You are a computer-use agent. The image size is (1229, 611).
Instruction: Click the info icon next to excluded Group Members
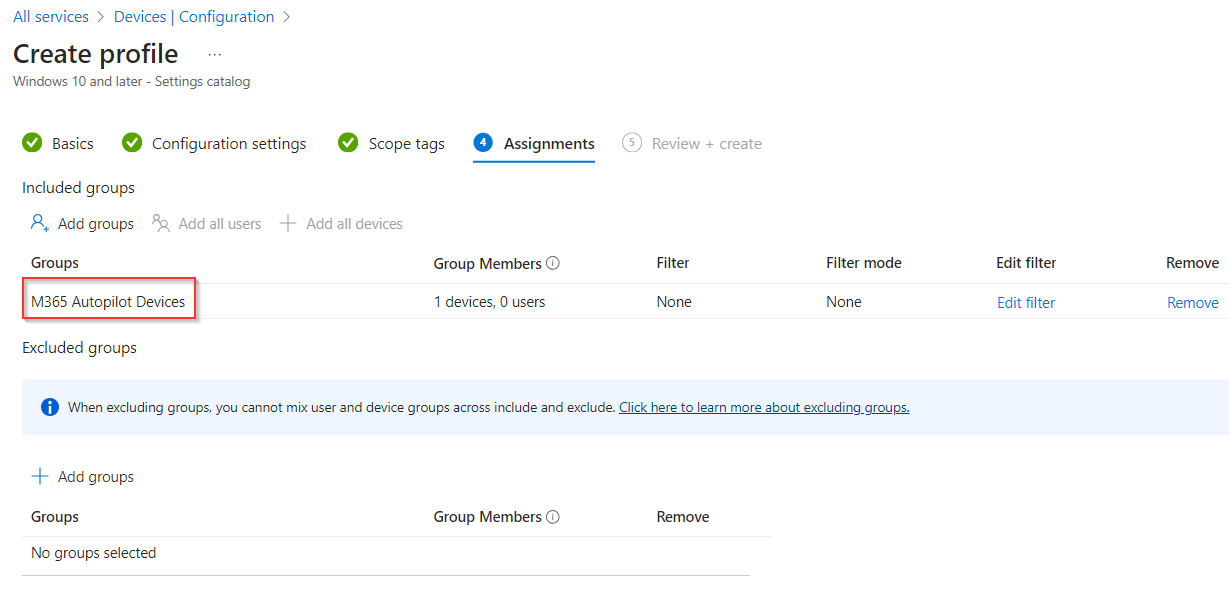coord(553,517)
